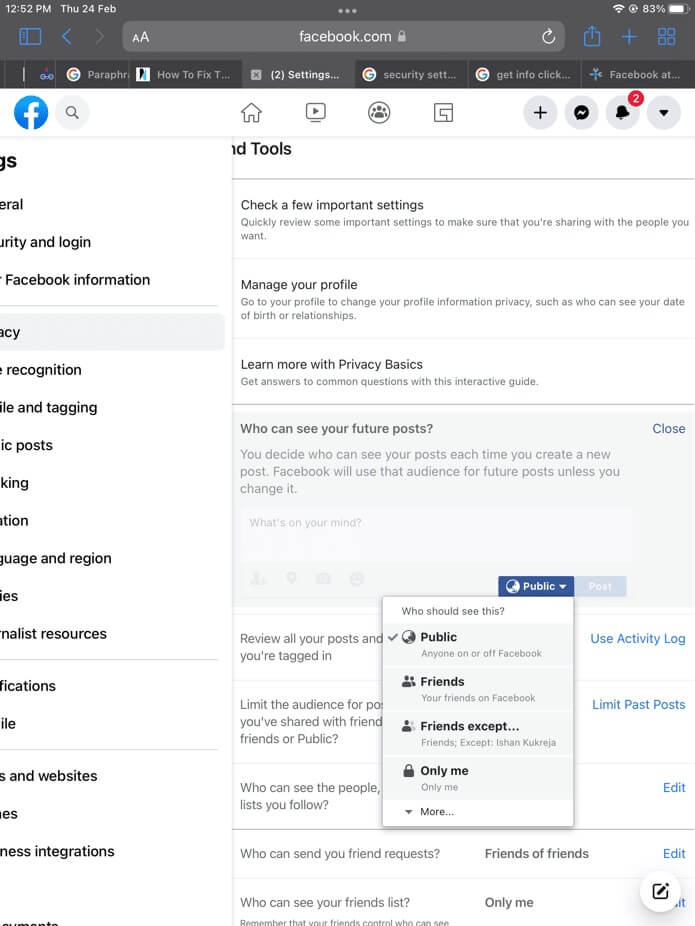Switch to Facebook at... tab
The height and width of the screenshot is (926, 695).
tap(638, 74)
